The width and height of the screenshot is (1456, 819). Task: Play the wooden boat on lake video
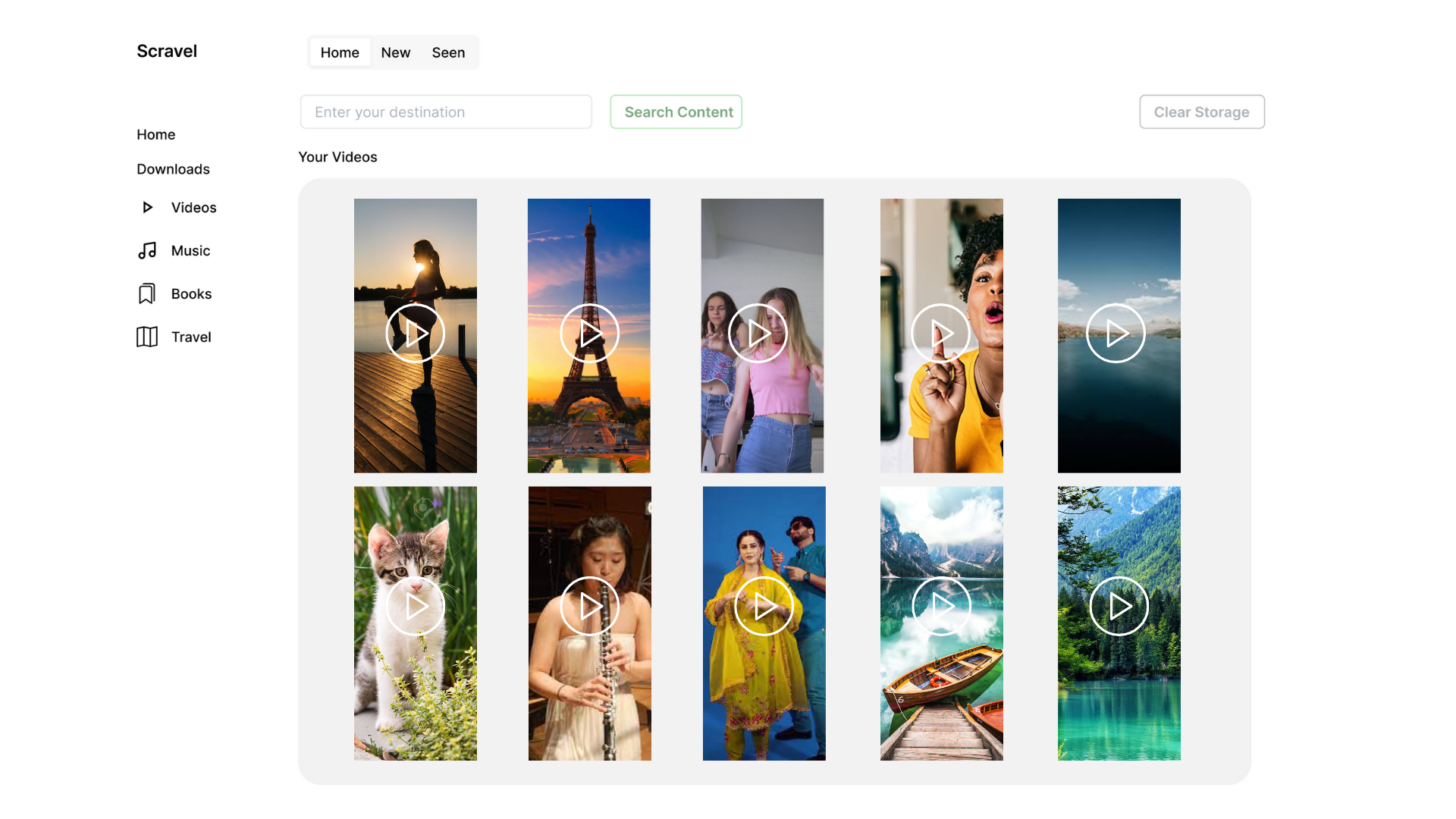pyautogui.click(x=941, y=606)
